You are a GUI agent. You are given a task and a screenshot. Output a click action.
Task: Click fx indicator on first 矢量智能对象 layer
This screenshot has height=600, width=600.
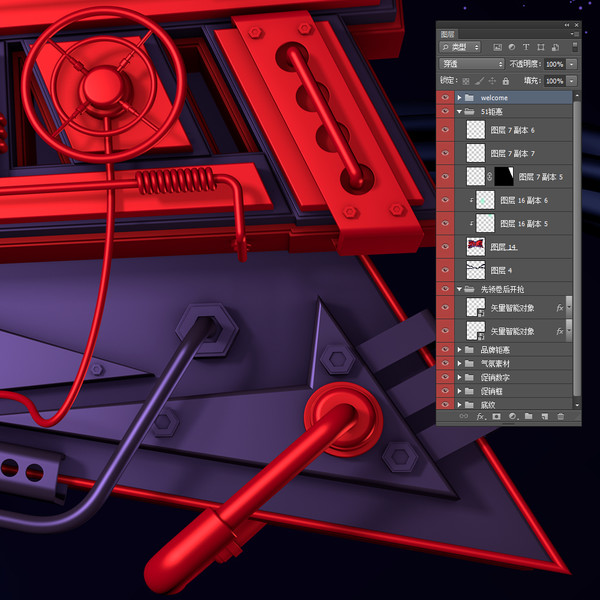(x=560, y=308)
